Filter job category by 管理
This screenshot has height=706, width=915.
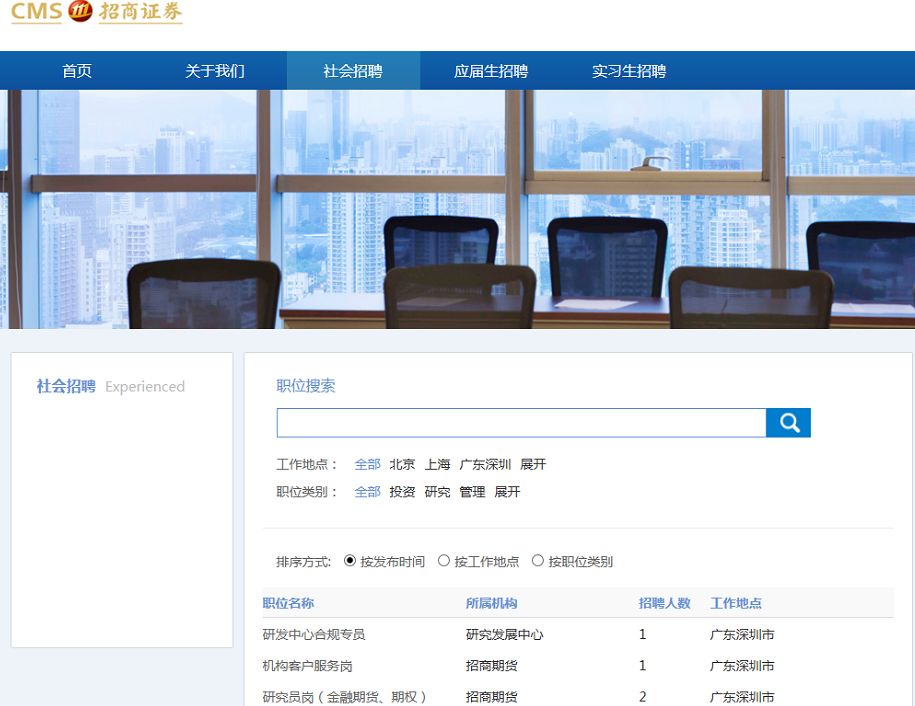[x=472, y=492]
